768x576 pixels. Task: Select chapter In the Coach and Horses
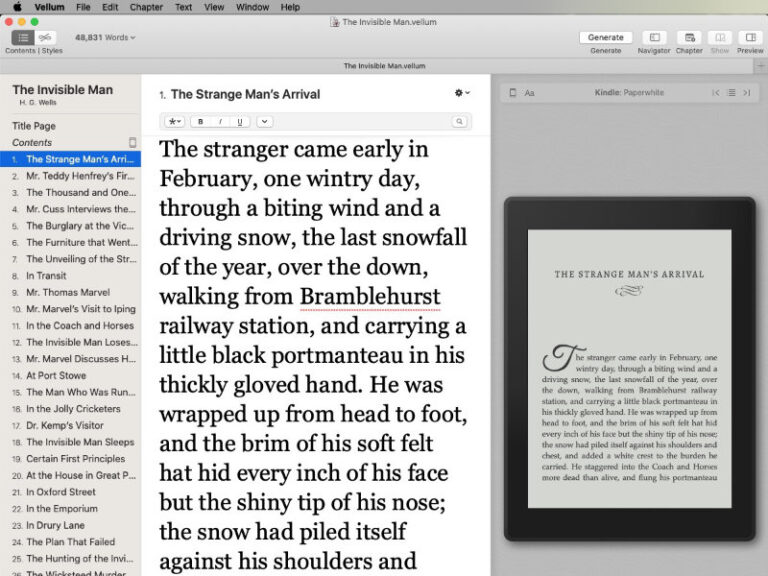(x=71, y=326)
